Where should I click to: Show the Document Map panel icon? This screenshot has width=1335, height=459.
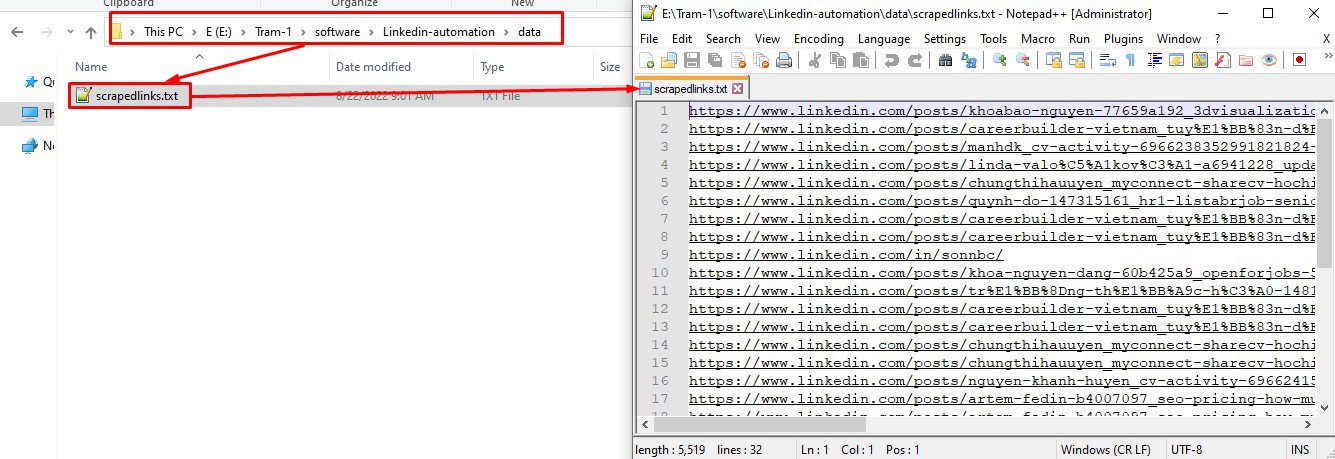coord(1200,60)
